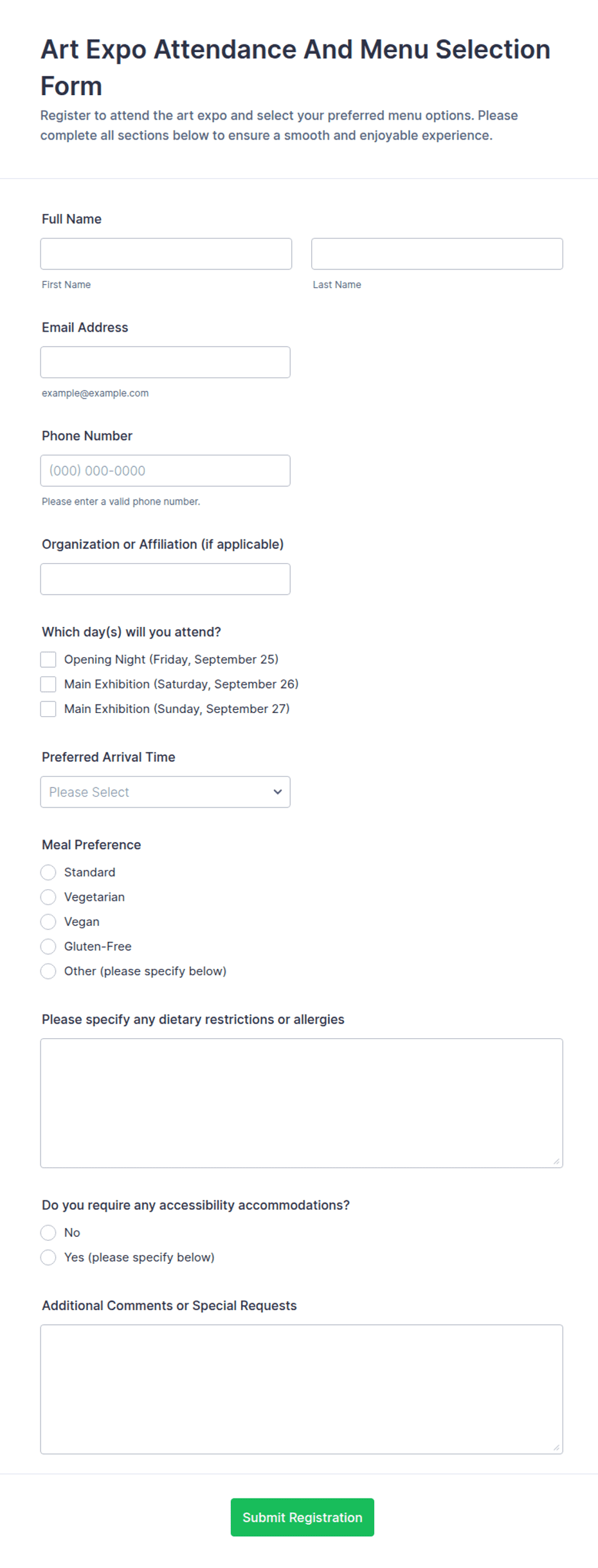Click the Organization or Affiliation field
Image resolution: width=598 pixels, height=1568 pixels.
pyautogui.click(x=165, y=579)
